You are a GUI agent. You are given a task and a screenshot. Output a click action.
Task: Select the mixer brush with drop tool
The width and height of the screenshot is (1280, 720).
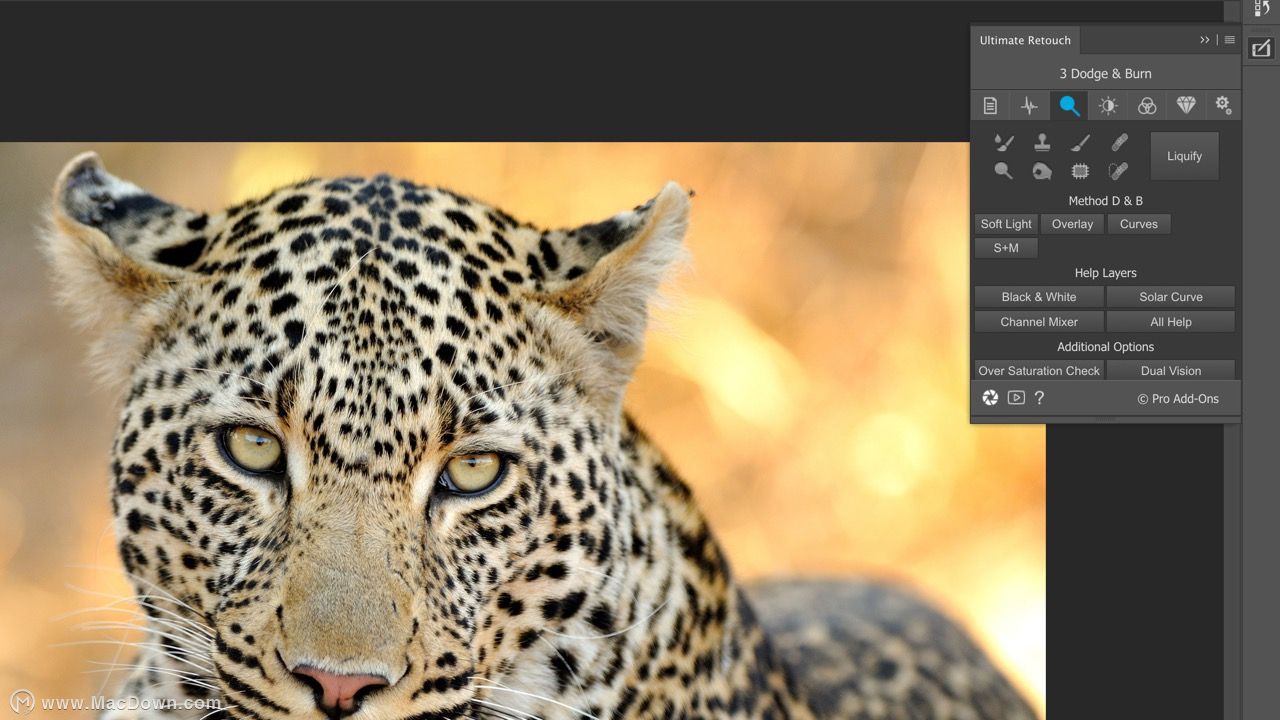tap(1004, 143)
